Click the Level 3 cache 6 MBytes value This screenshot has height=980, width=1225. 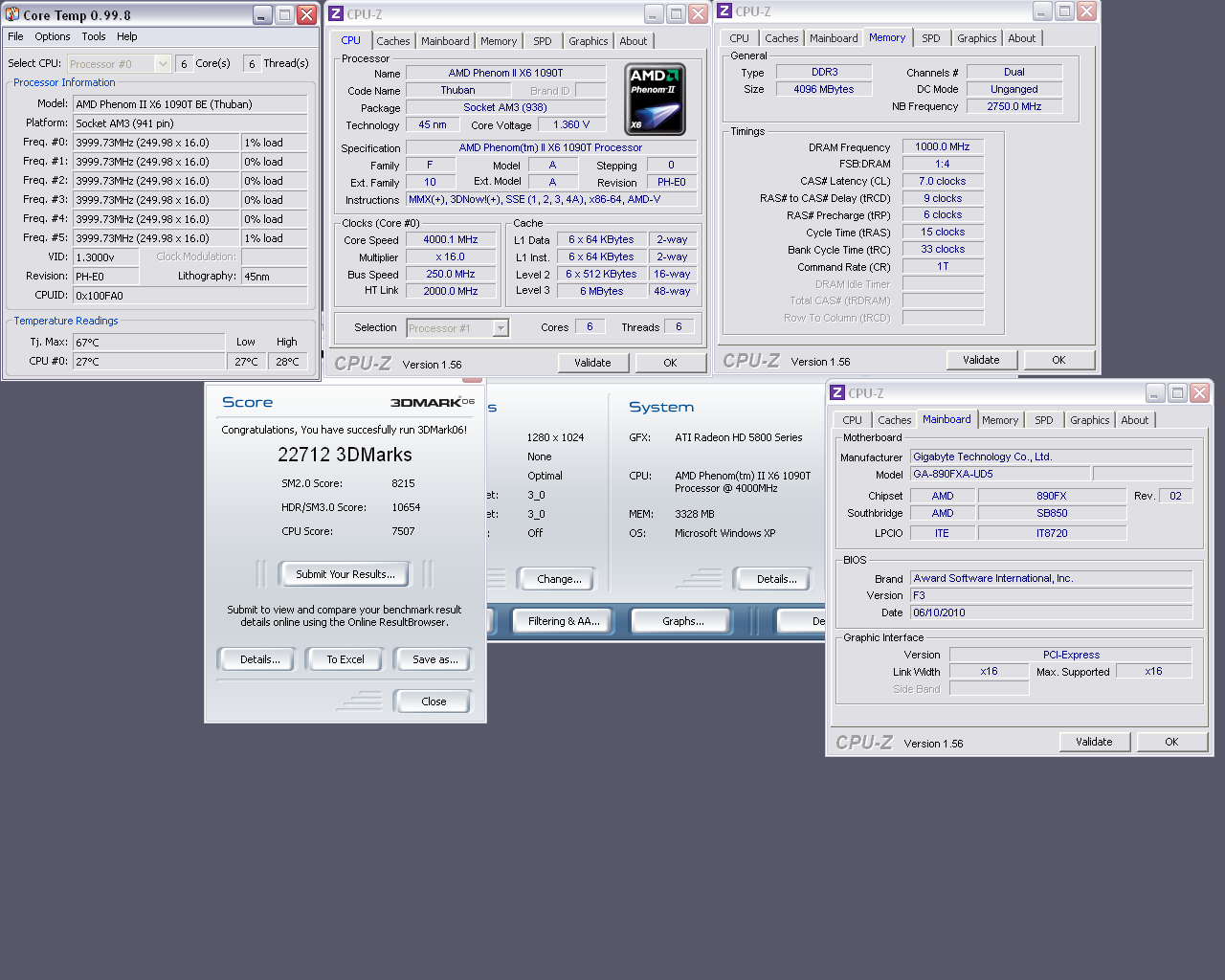tap(601, 292)
